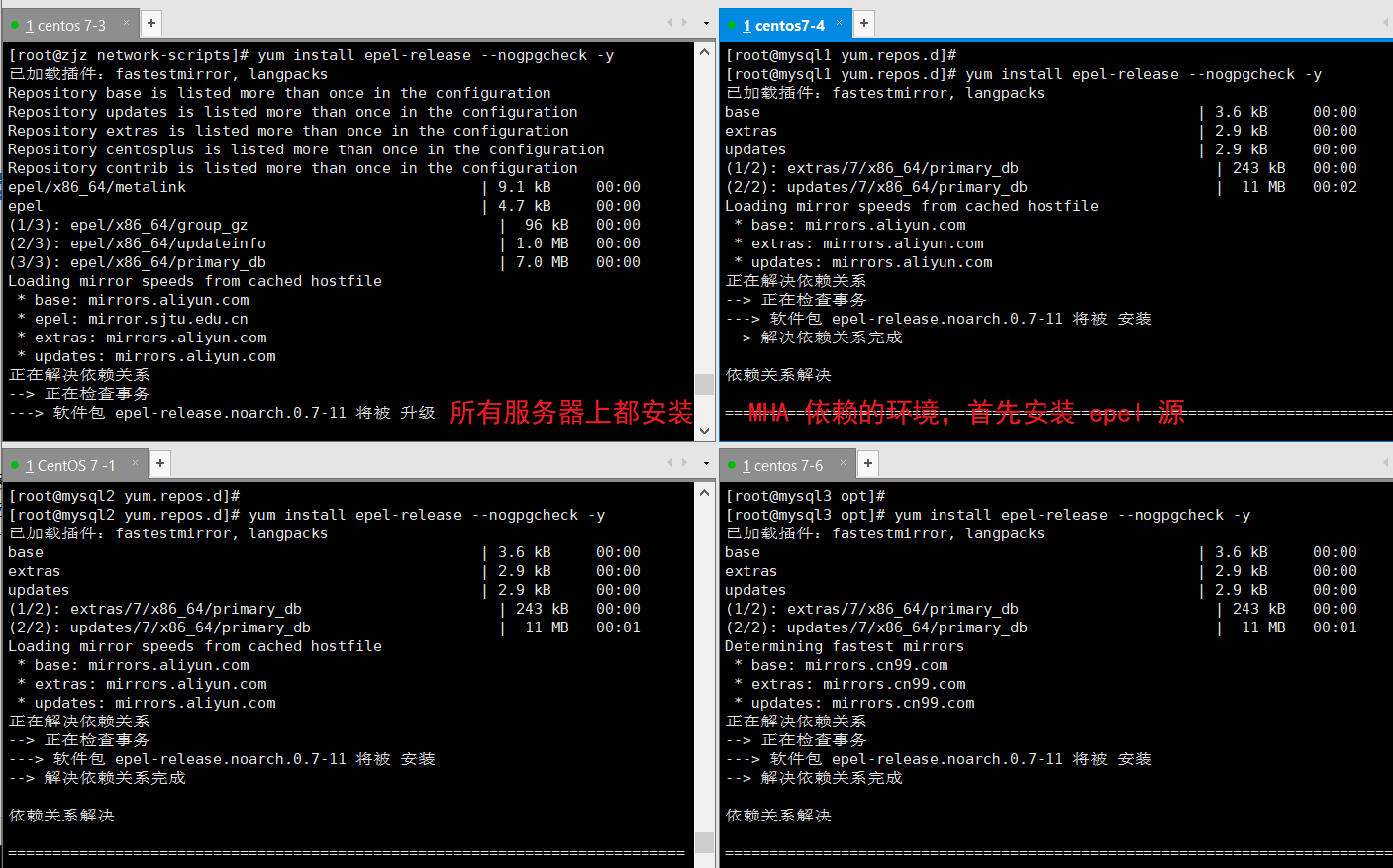Click green status dot on centos 7-6 tab
Viewport: 1393px width, 868px height.
(732, 465)
